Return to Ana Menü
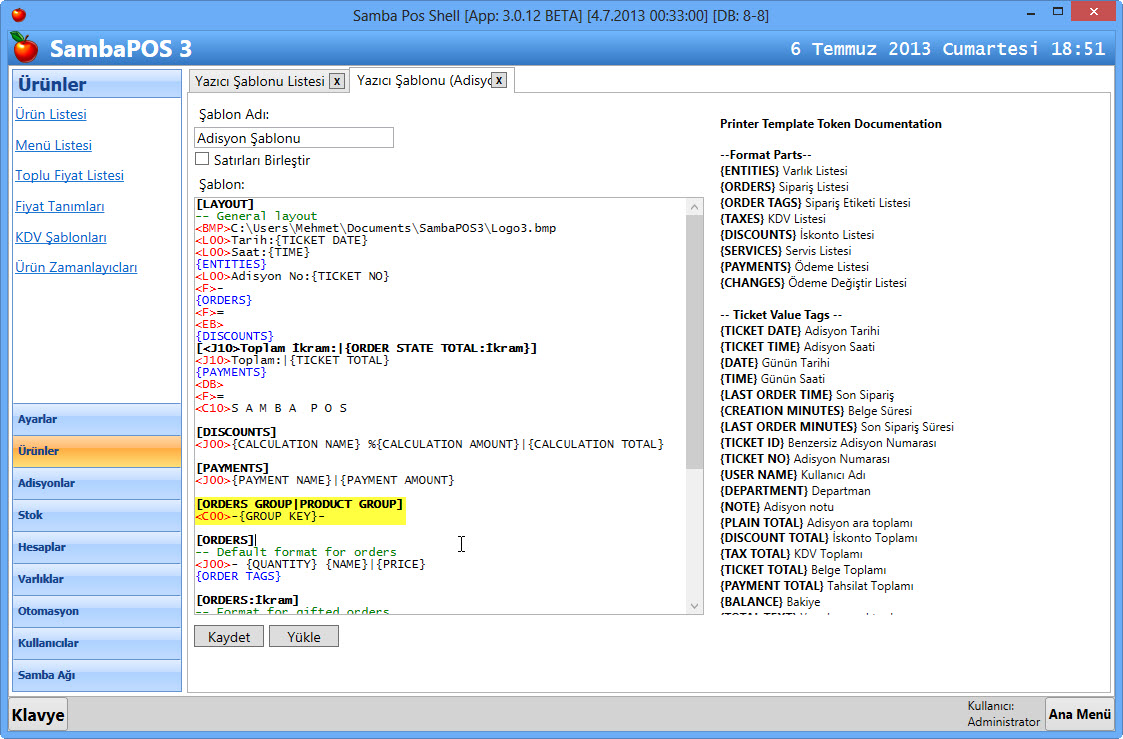Screen dimensions: 1123x739 click(x=1079, y=714)
